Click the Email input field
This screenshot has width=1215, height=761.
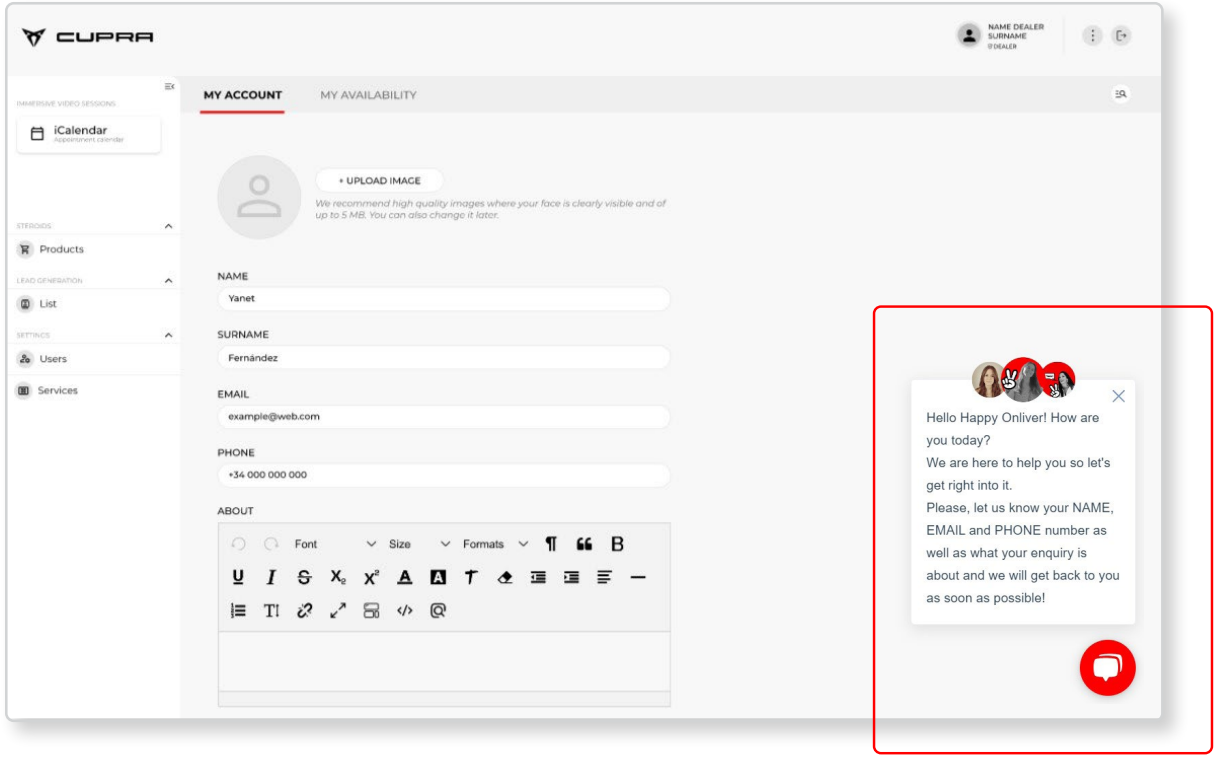coord(443,416)
